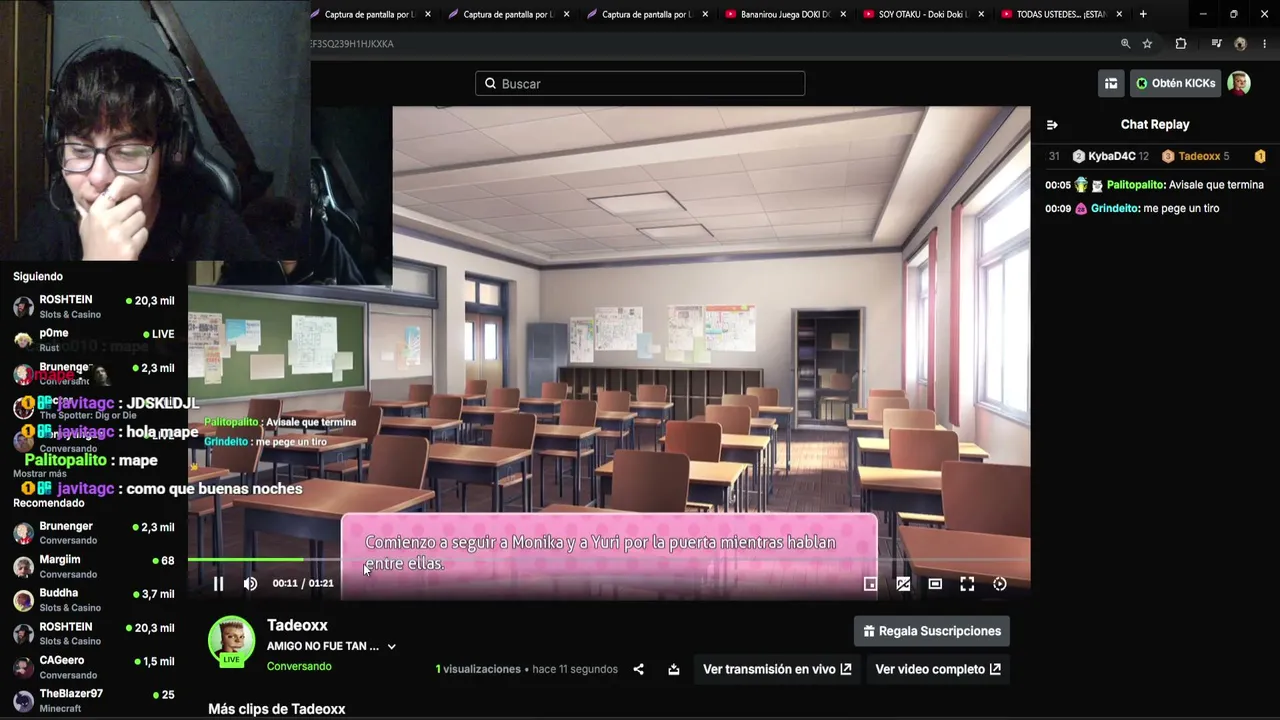Image resolution: width=1280 pixels, height=720 pixels.
Task: Open a new browser tab
Action: [x=1143, y=14]
